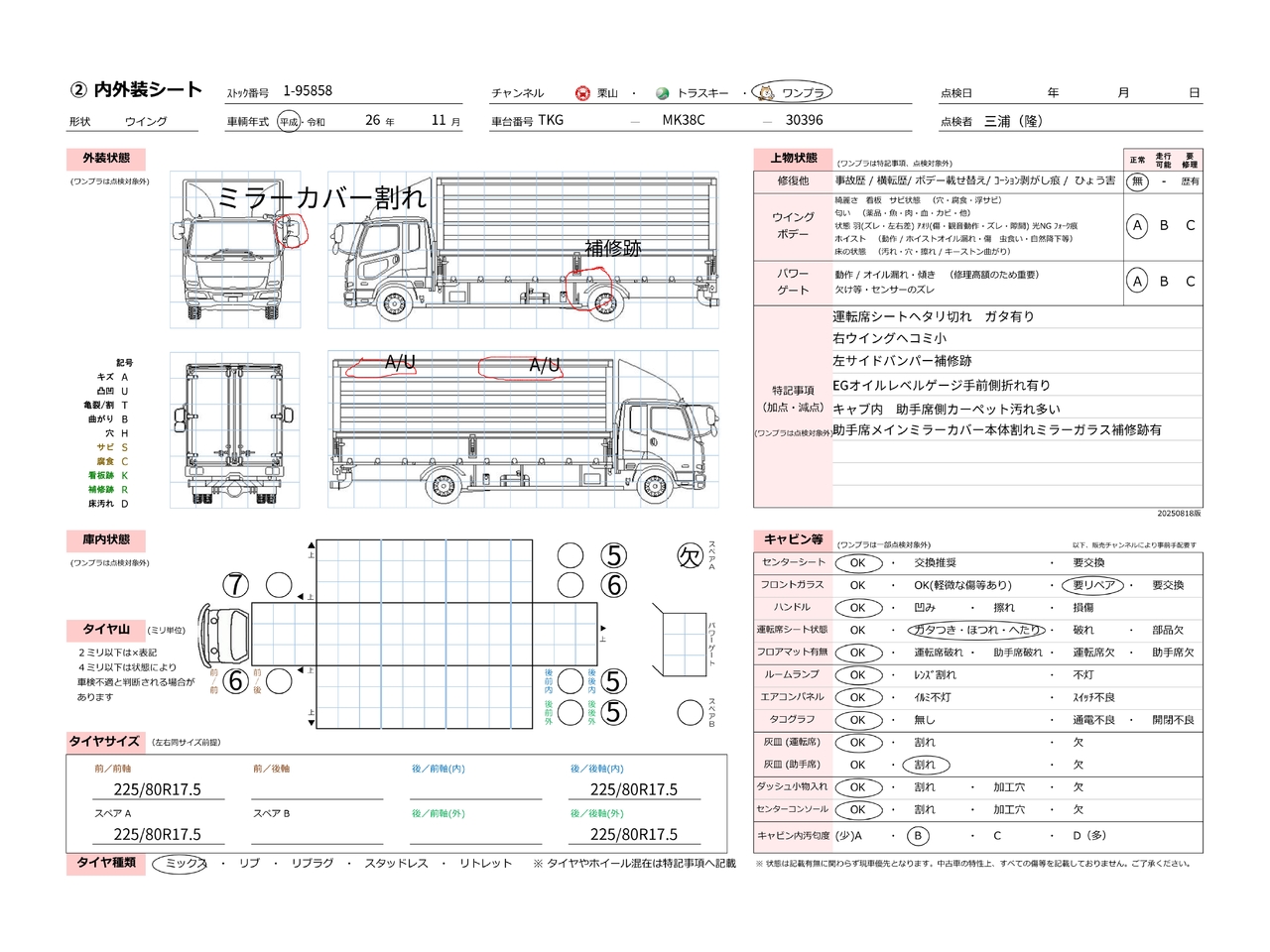Select rating A for ウイングボデー
Viewport: 1270px width, 952px height.
pyautogui.click(x=1137, y=226)
